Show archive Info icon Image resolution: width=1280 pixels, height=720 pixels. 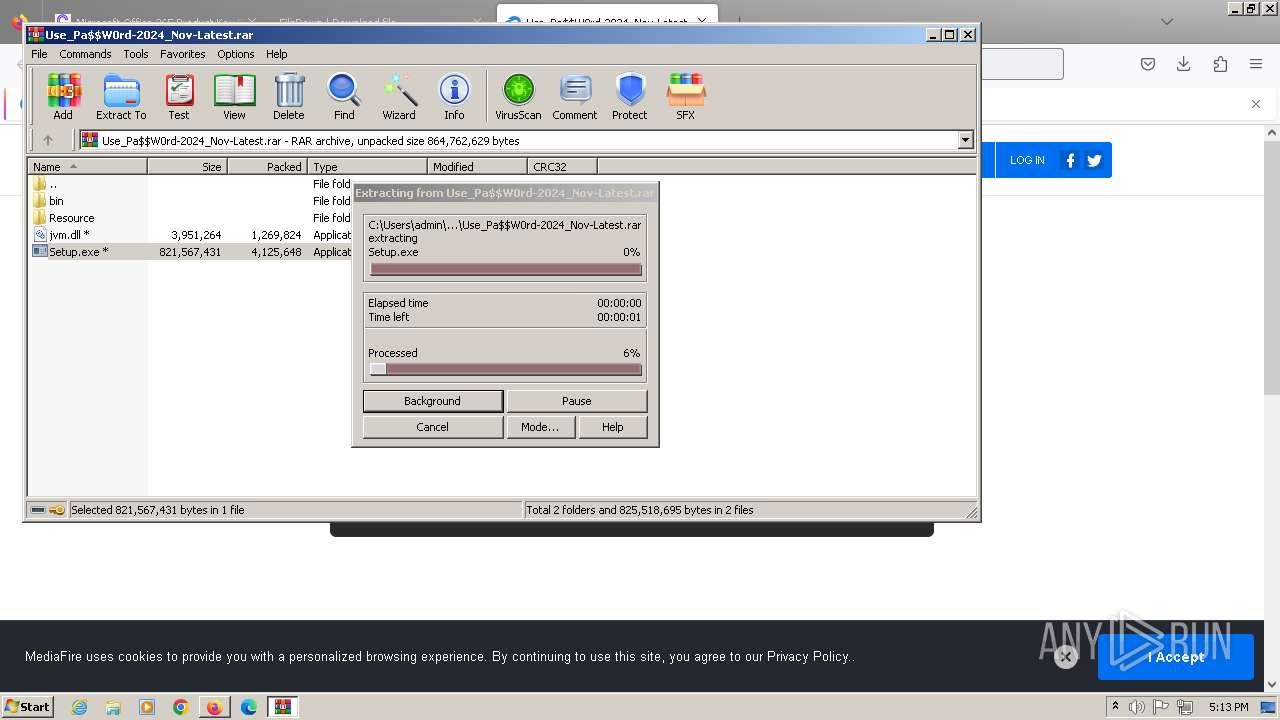coord(454,97)
